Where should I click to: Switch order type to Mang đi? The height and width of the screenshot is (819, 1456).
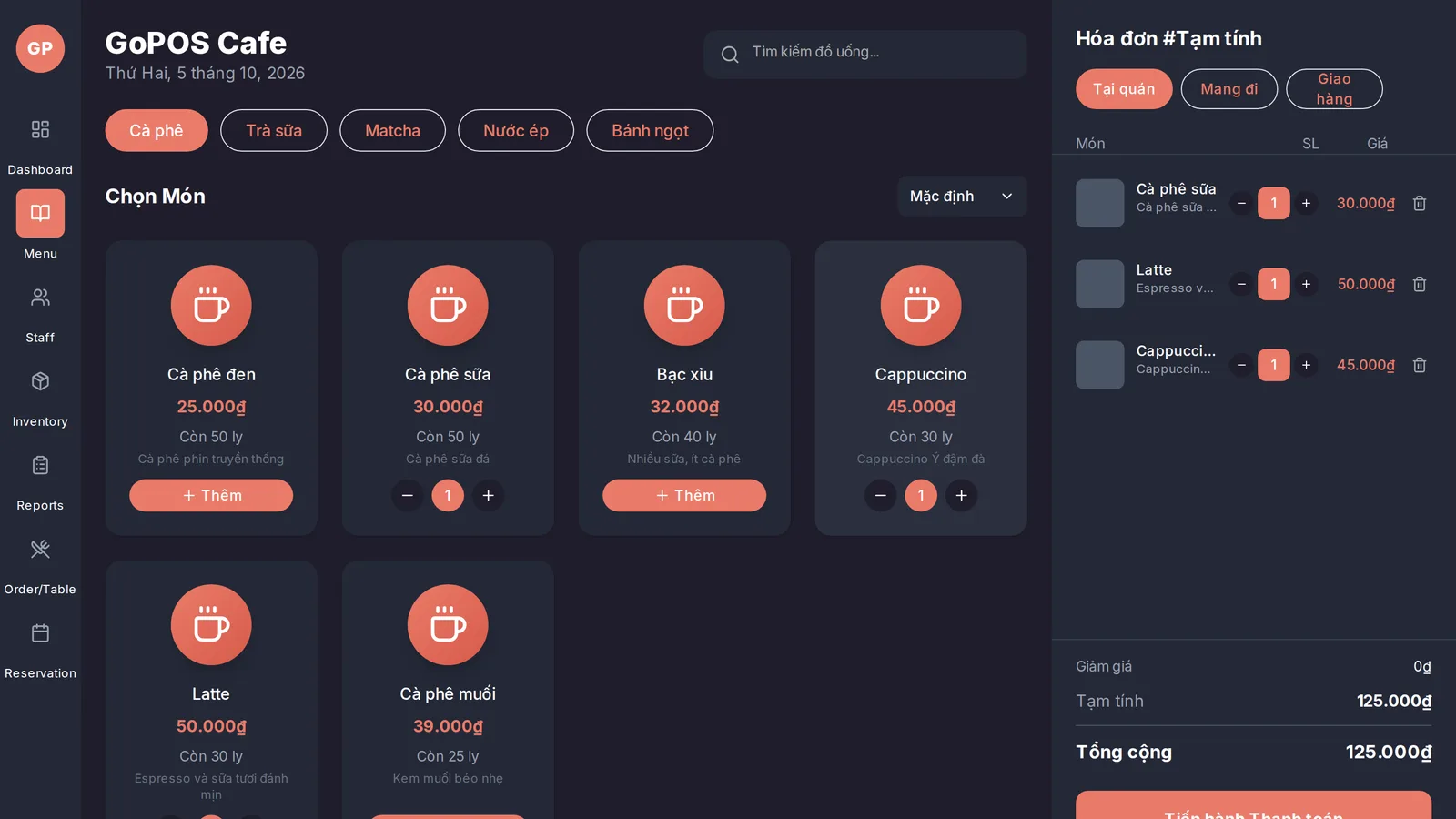(1229, 89)
